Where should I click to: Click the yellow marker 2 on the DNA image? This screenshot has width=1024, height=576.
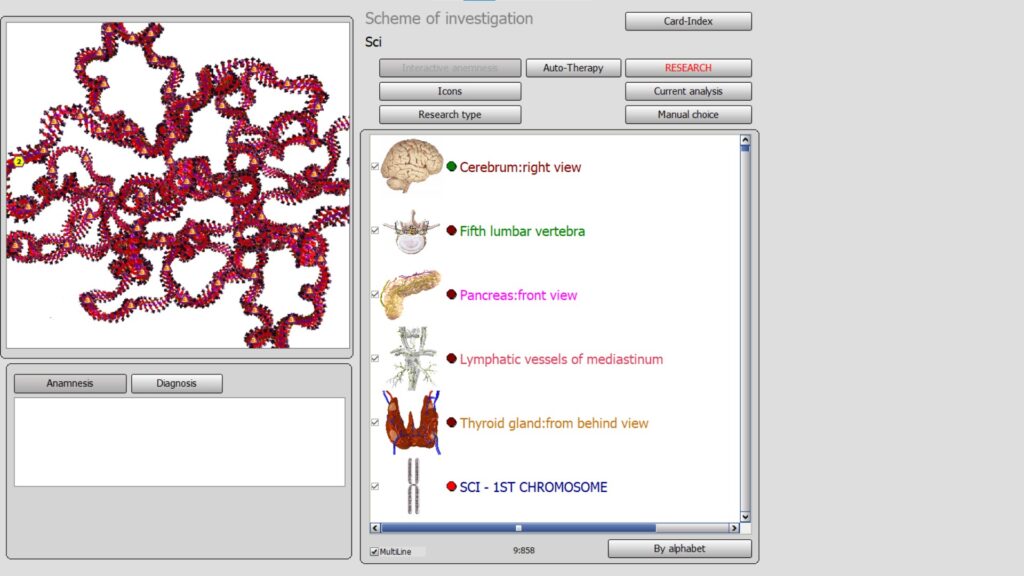click(18, 161)
